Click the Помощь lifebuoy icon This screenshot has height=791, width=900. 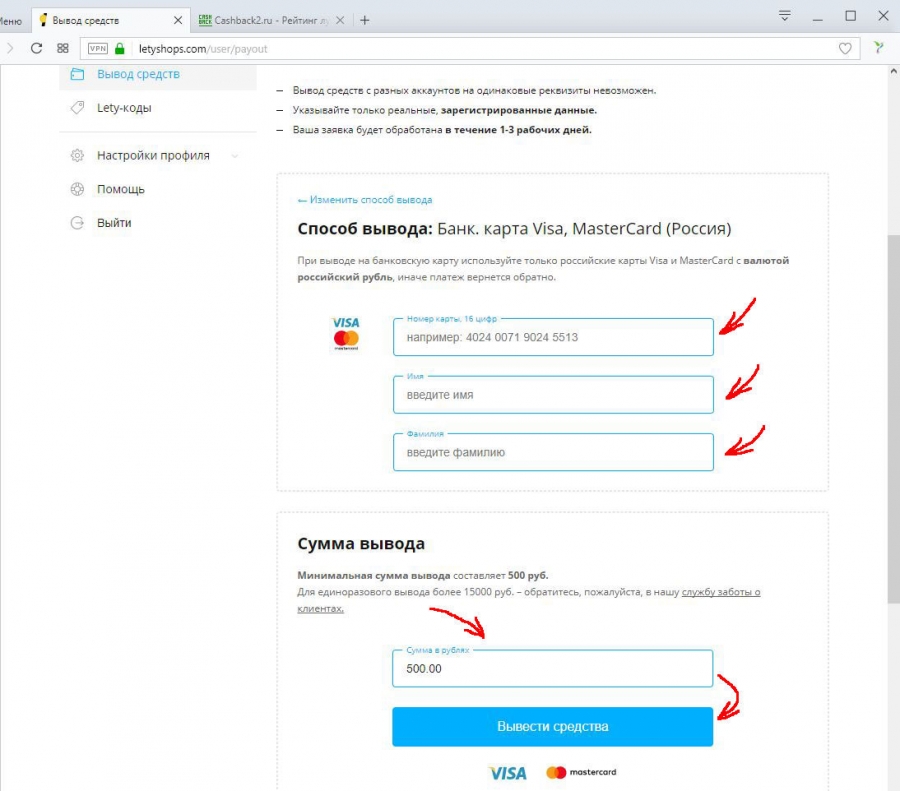(77, 189)
